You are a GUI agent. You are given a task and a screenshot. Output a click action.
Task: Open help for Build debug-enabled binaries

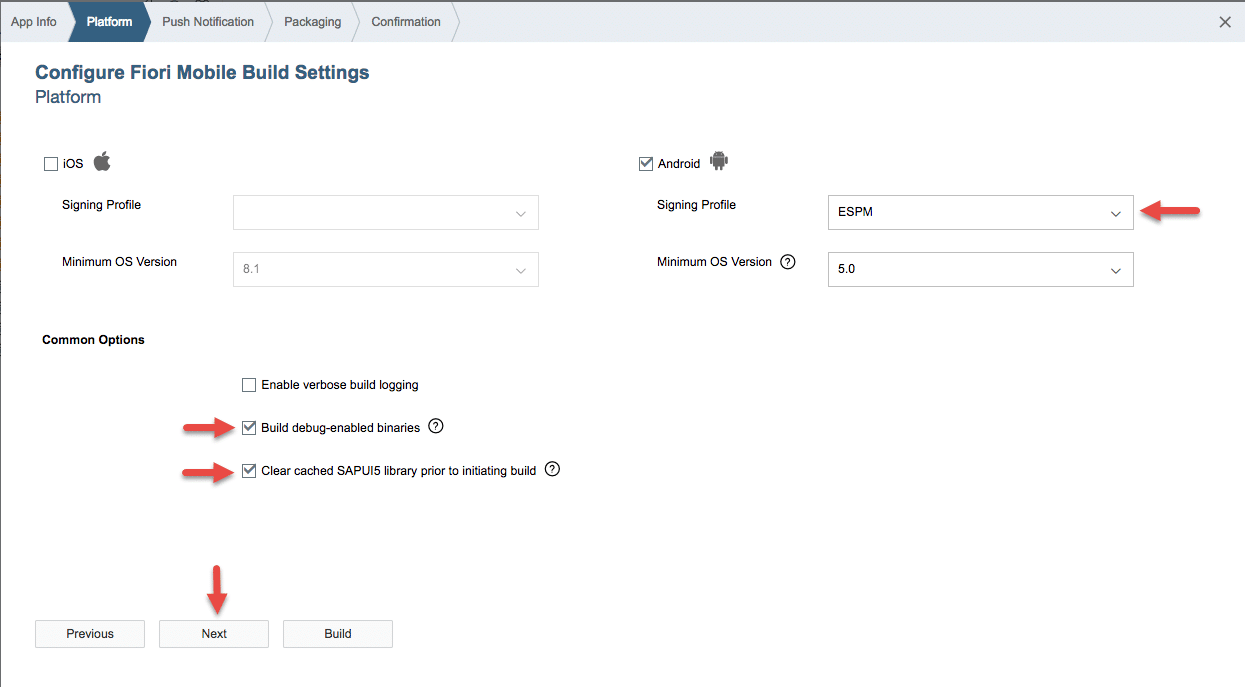[435, 427]
